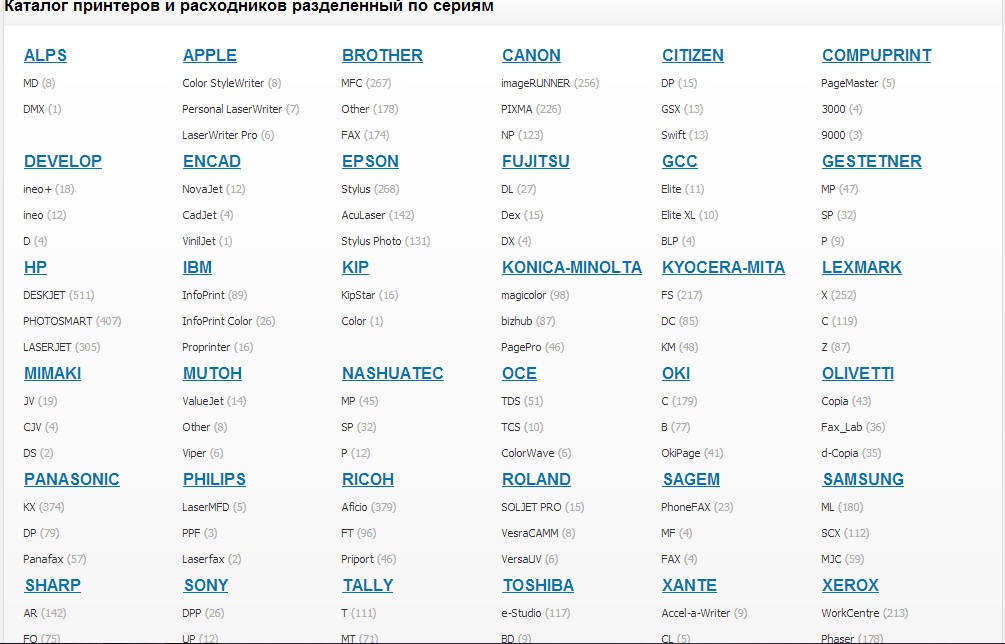Select the MUTOH brand heading
This screenshot has width=1005, height=644.
[212, 374]
